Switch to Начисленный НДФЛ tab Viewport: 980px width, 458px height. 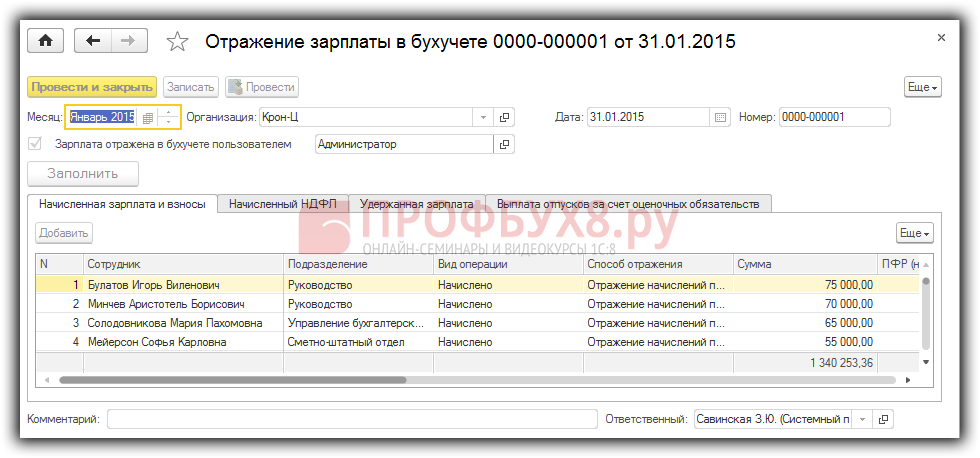[x=282, y=204]
